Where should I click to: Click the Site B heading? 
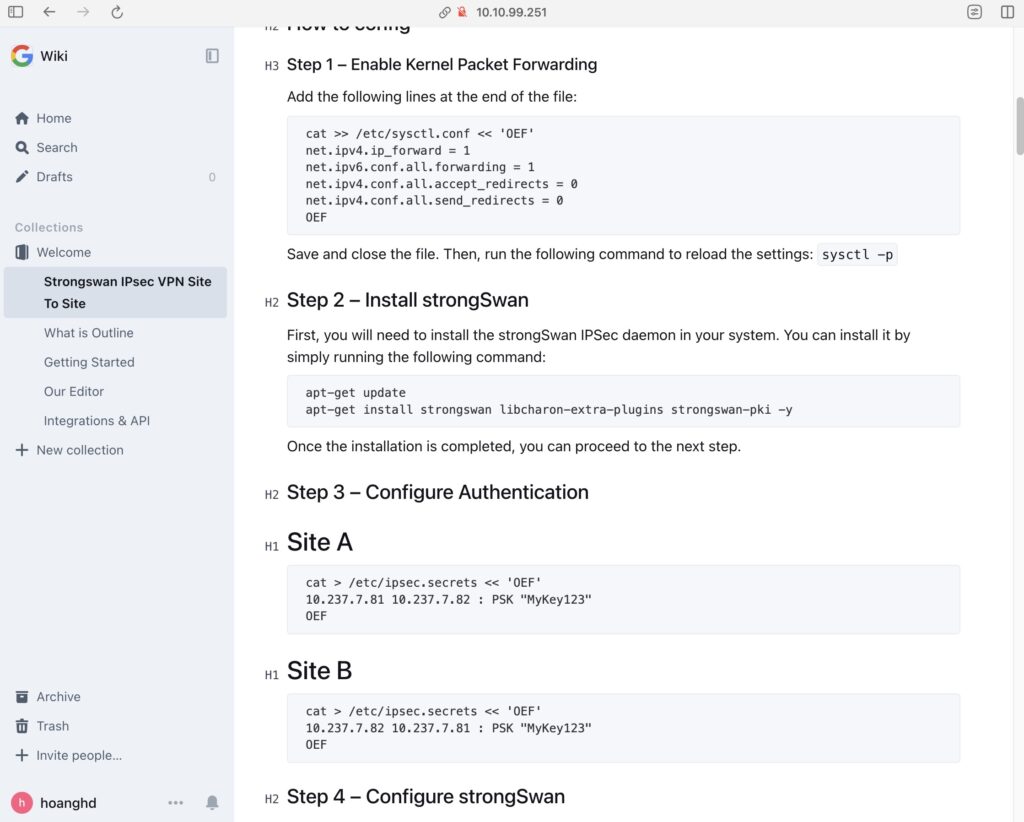(319, 671)
